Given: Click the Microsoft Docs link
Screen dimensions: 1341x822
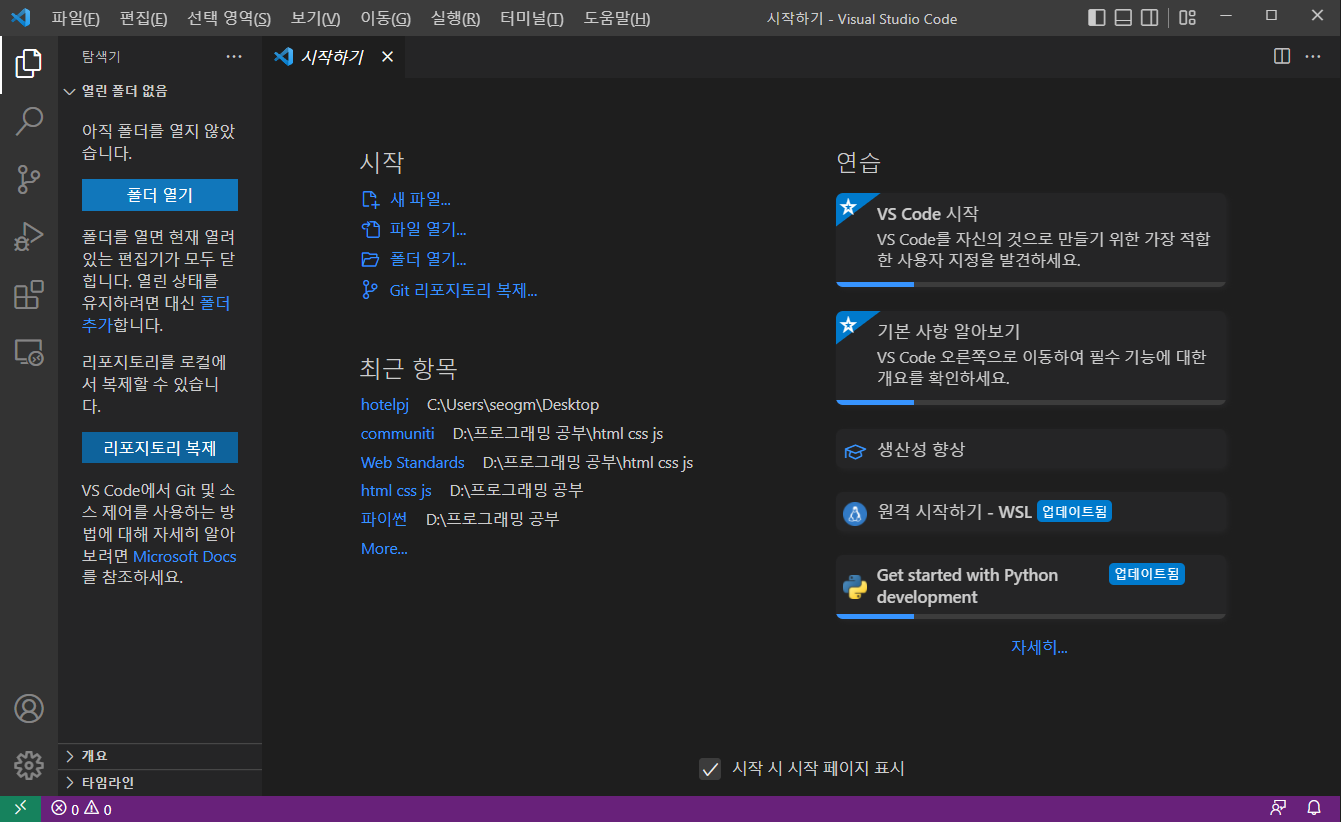Looking at the screenshot, I should tap(185, 556).
